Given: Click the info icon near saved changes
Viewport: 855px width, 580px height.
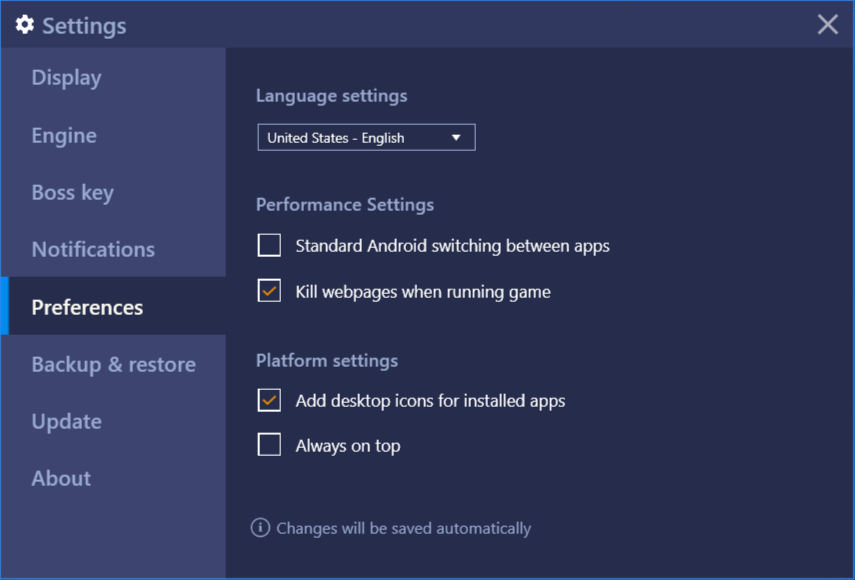Looking at the screenshot, I should pyautogui.click(x=260, y=528).
